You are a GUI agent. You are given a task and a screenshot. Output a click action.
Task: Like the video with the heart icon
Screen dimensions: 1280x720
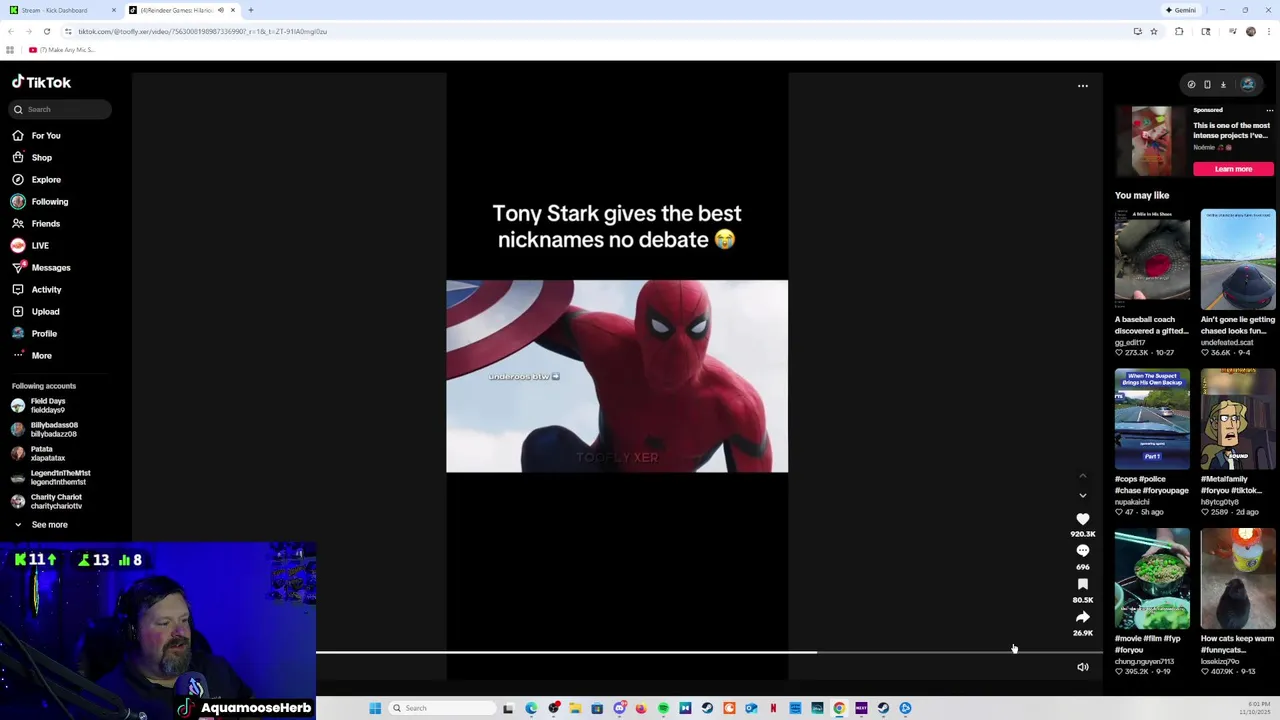click(1082, 519)
